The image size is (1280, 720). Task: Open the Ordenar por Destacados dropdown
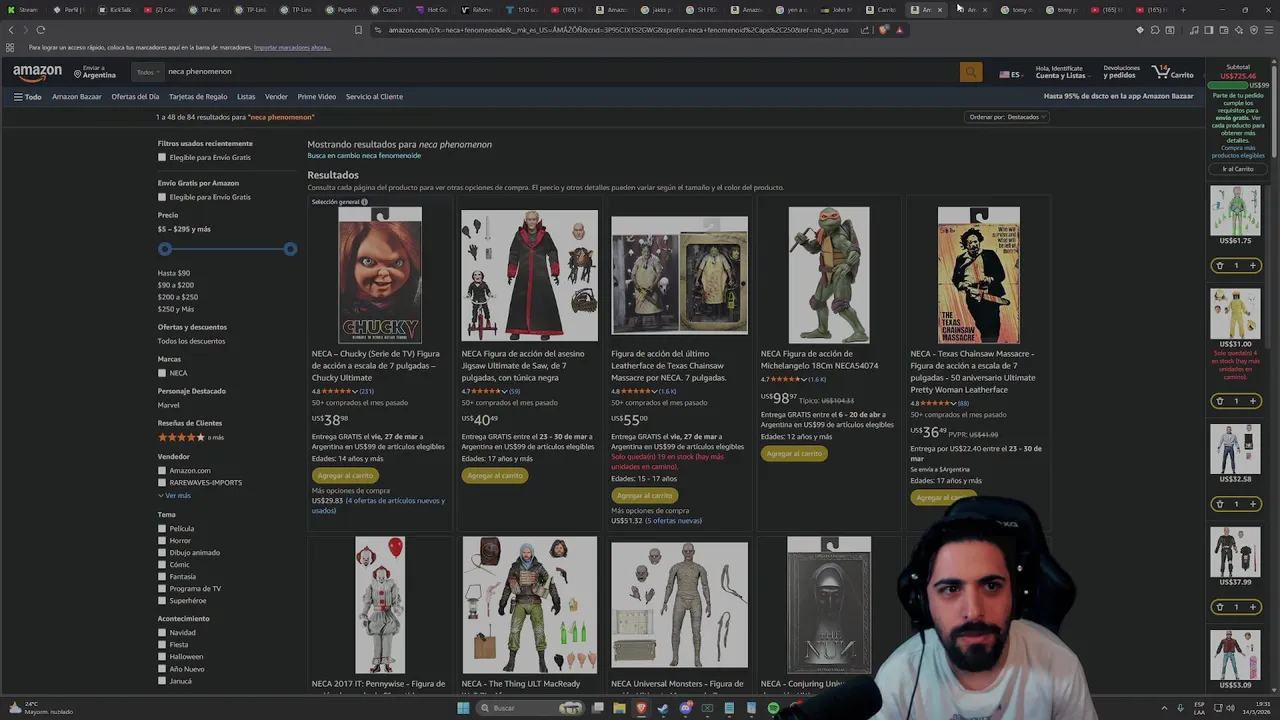1007,117
